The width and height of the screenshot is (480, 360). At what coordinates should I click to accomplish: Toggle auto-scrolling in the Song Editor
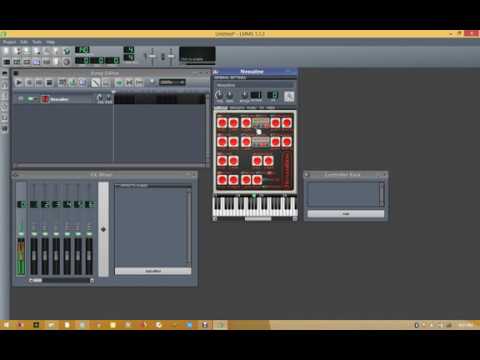pyautogui.click(x=119, y=83)
